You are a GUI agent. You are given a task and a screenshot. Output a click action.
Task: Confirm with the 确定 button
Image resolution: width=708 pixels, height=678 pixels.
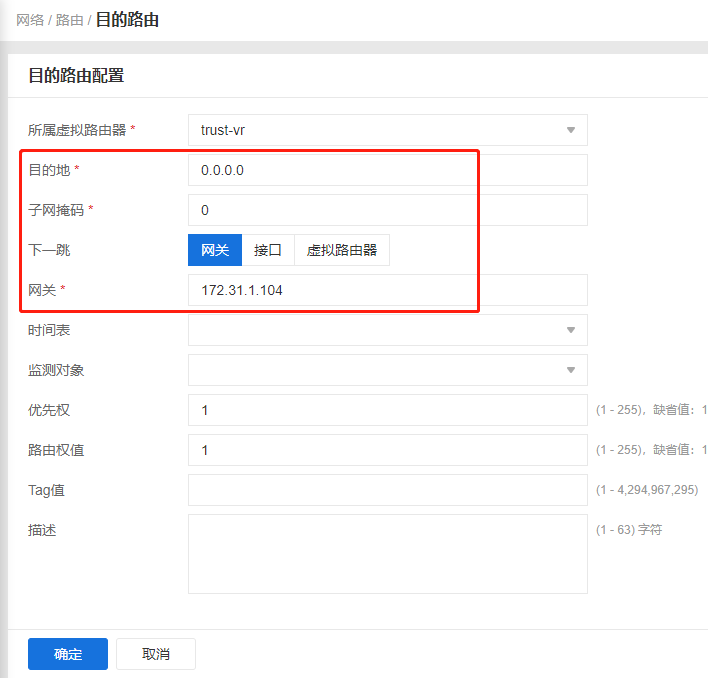[68, 654]
